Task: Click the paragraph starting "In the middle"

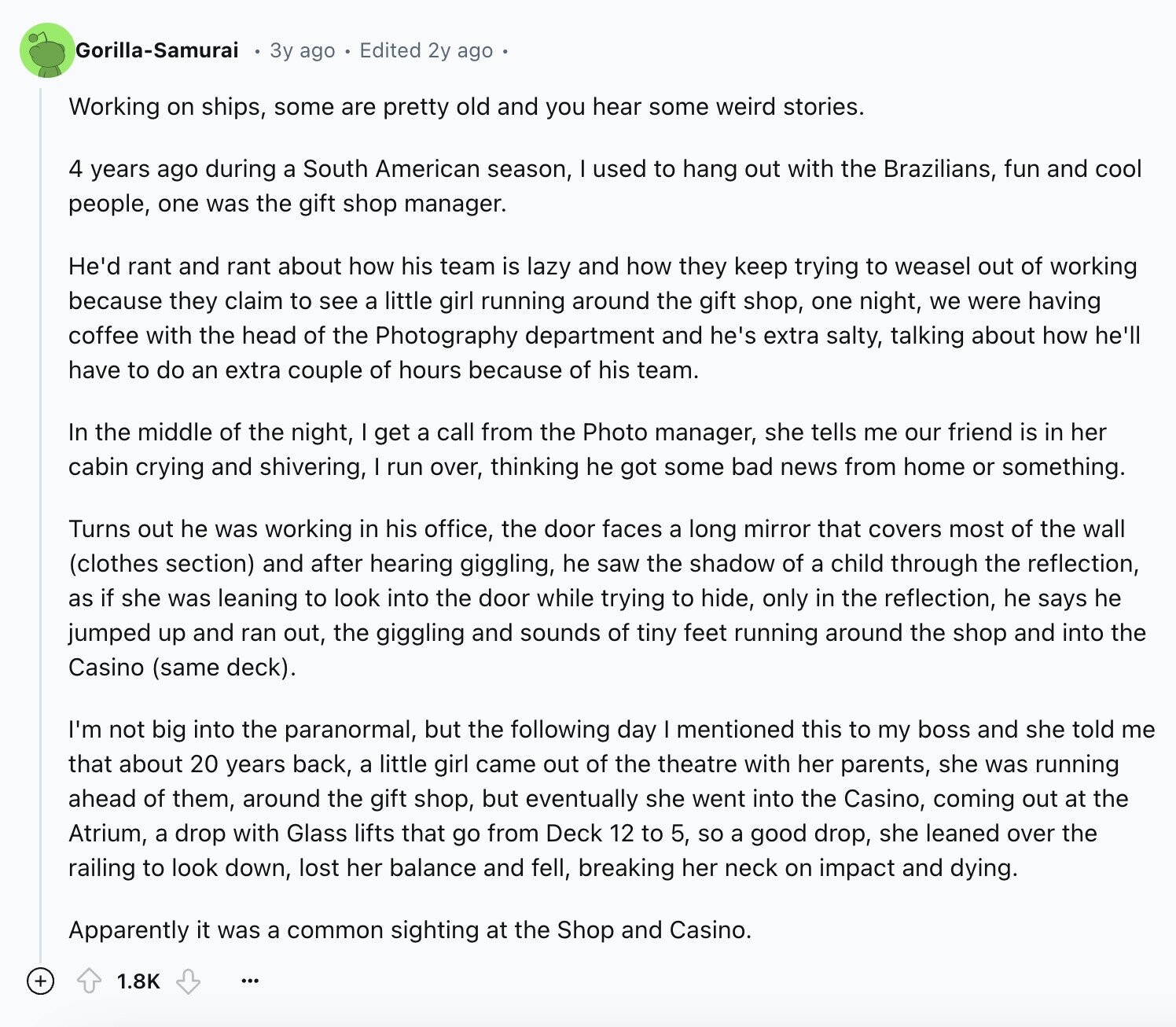Action: (x=597, y=449)
